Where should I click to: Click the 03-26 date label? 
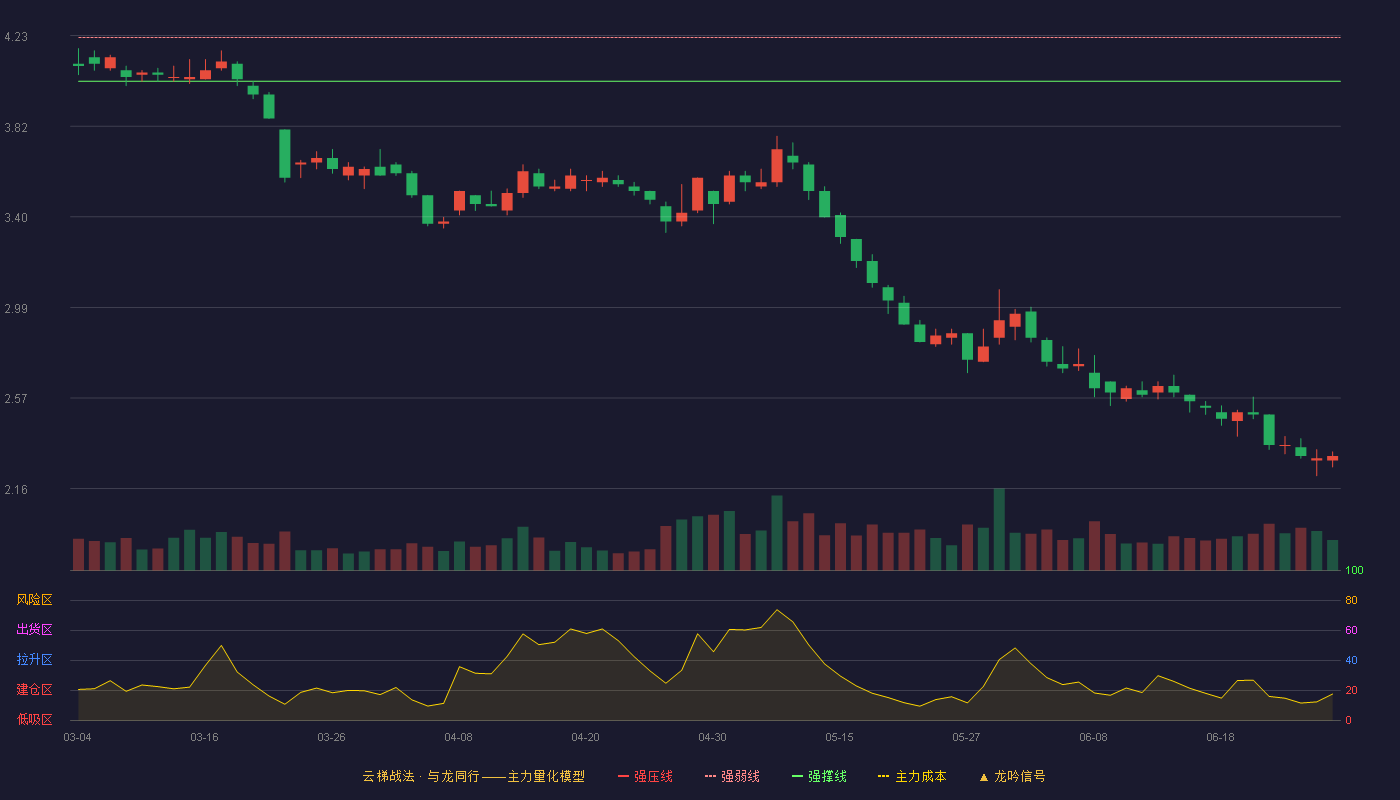coord(331,737)
